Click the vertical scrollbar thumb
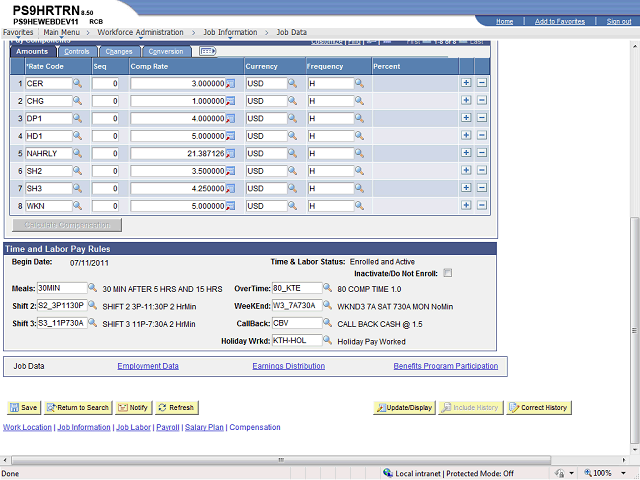Screen dimensions: 640x480 (x=634, y=331)
